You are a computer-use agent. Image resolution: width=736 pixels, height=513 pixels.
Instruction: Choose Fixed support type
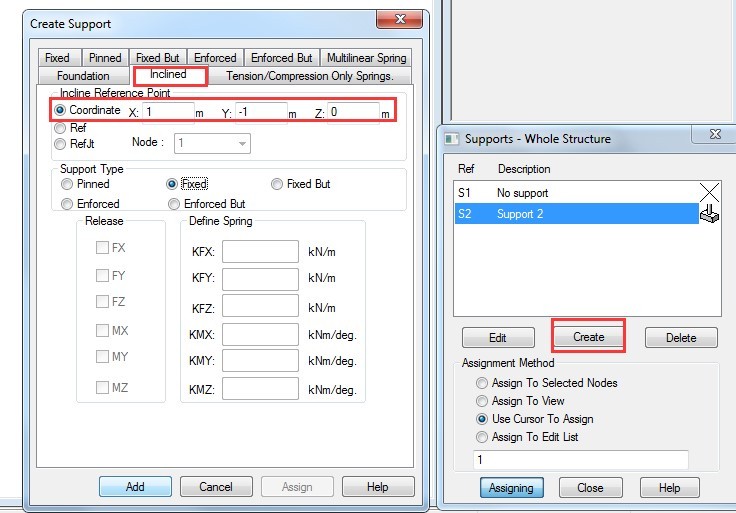click(x=187, y=184)
